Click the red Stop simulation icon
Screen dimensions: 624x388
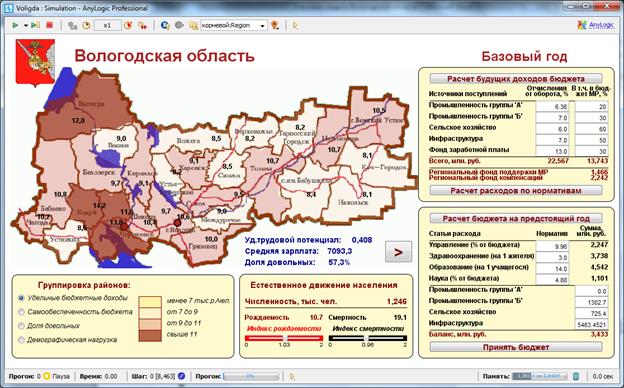[x=49, y=25]
